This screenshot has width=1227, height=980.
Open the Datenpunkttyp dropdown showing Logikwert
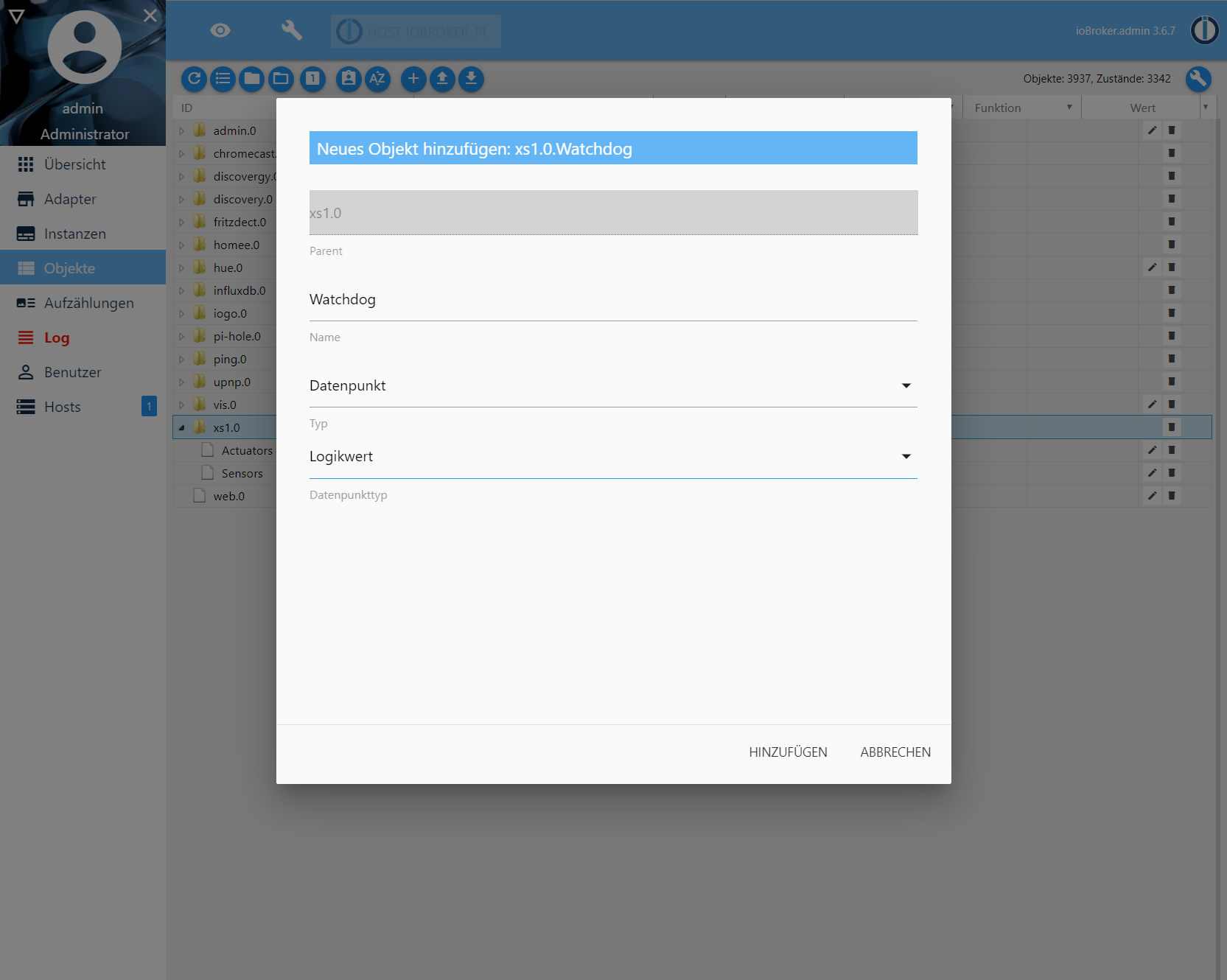[x=613, y=457]
